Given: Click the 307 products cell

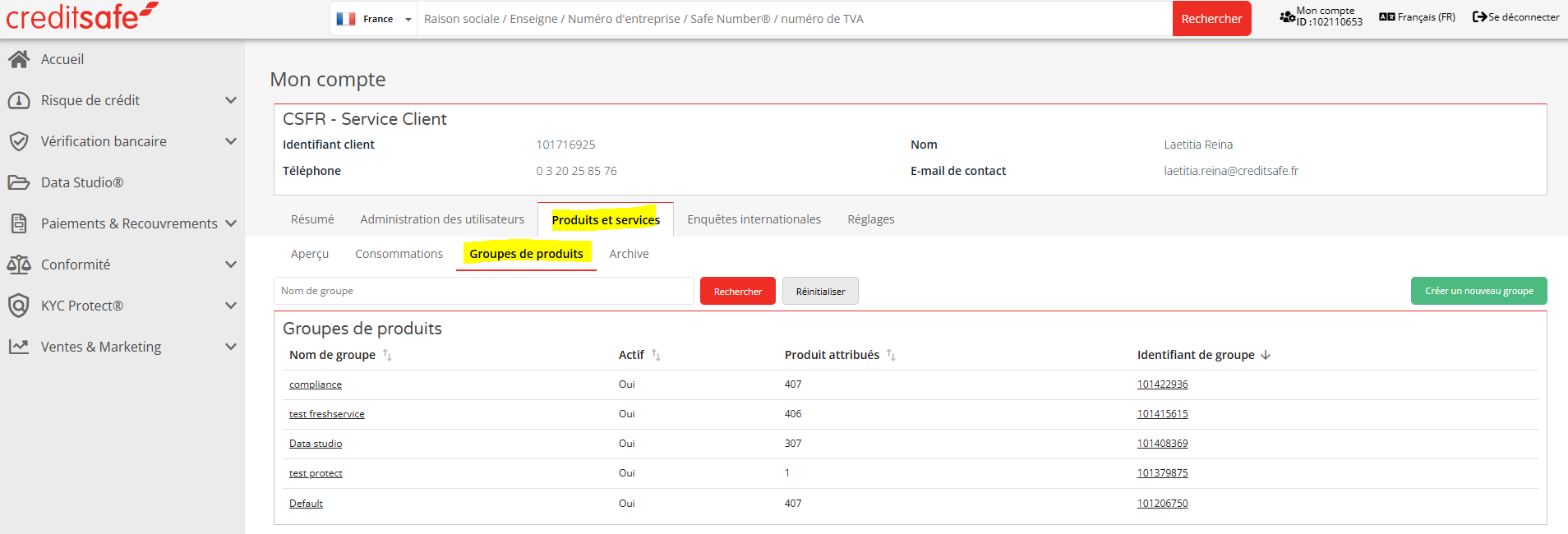Looking at the screenshot, I should (x=793, y=444).
